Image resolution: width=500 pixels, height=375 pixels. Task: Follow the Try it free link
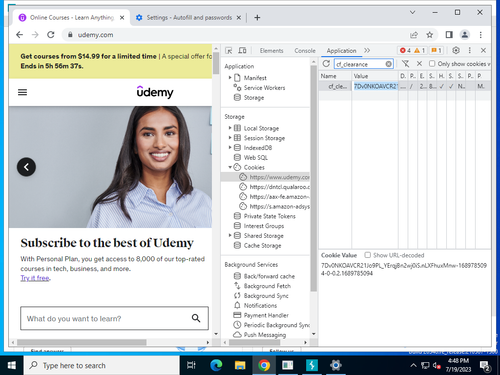click(35, 278)
